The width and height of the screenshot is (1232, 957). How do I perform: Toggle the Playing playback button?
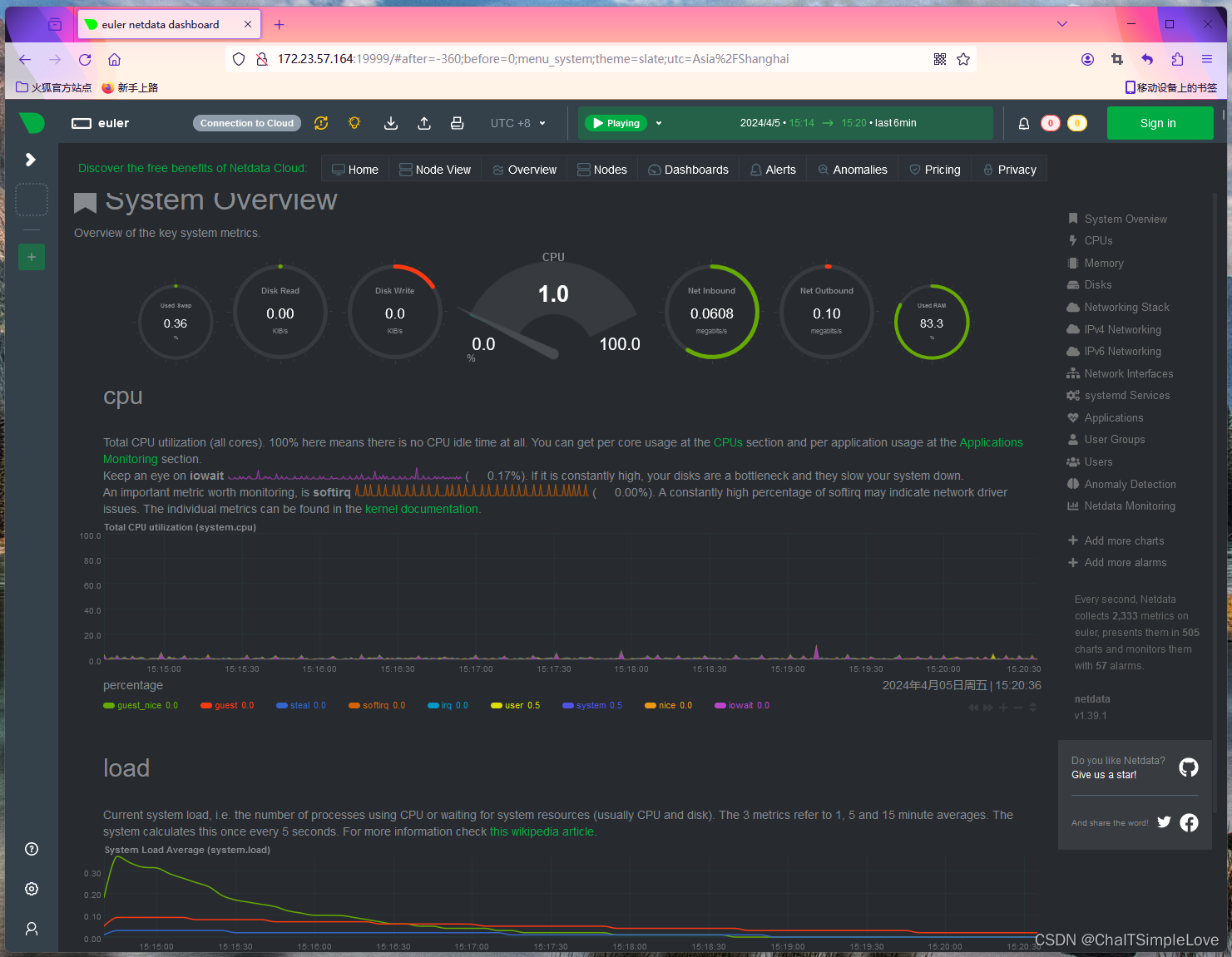click(x=616, y=123)
